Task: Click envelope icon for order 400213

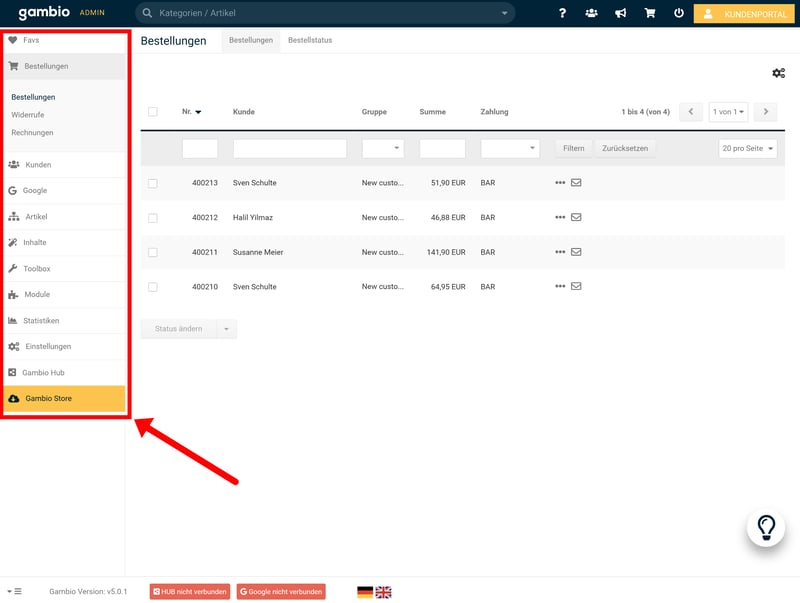Action: click(x=576, y=183)
